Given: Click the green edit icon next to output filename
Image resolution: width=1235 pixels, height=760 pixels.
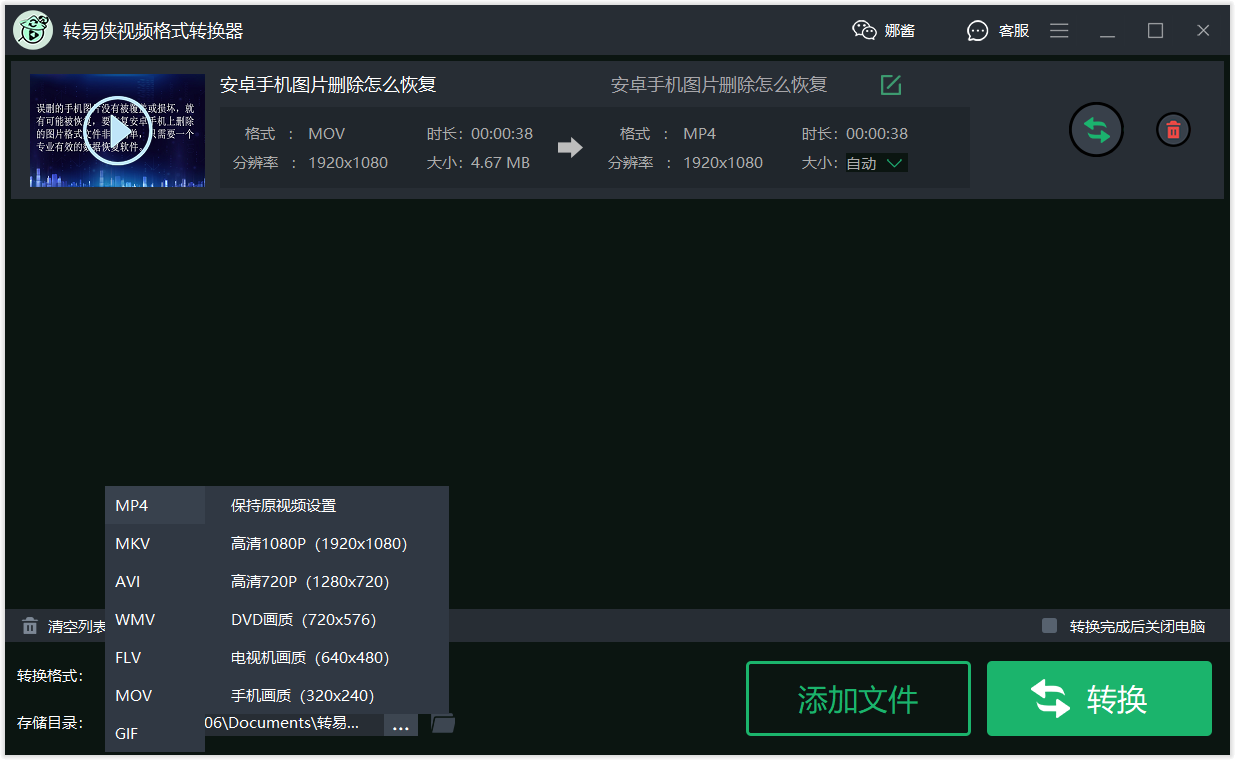Looking at the screenshot, I should (x=890, y=85).
